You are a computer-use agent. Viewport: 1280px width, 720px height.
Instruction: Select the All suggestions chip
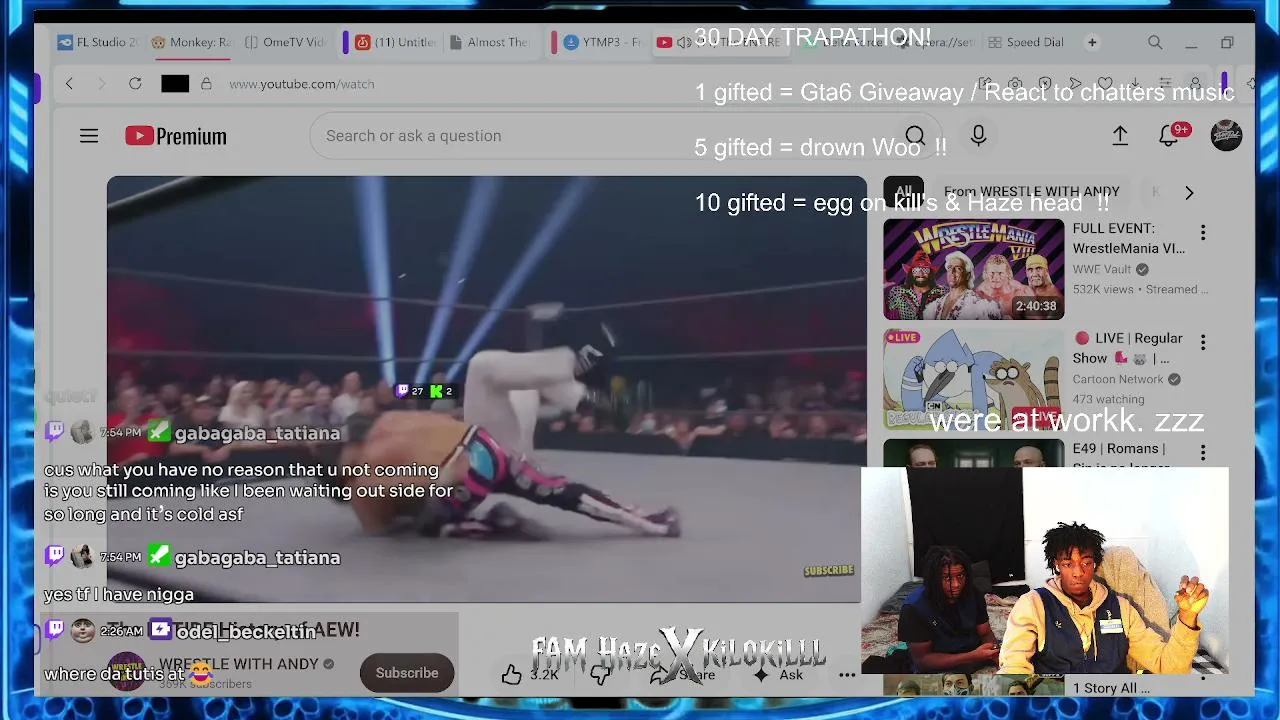click(x=903, y=191)
